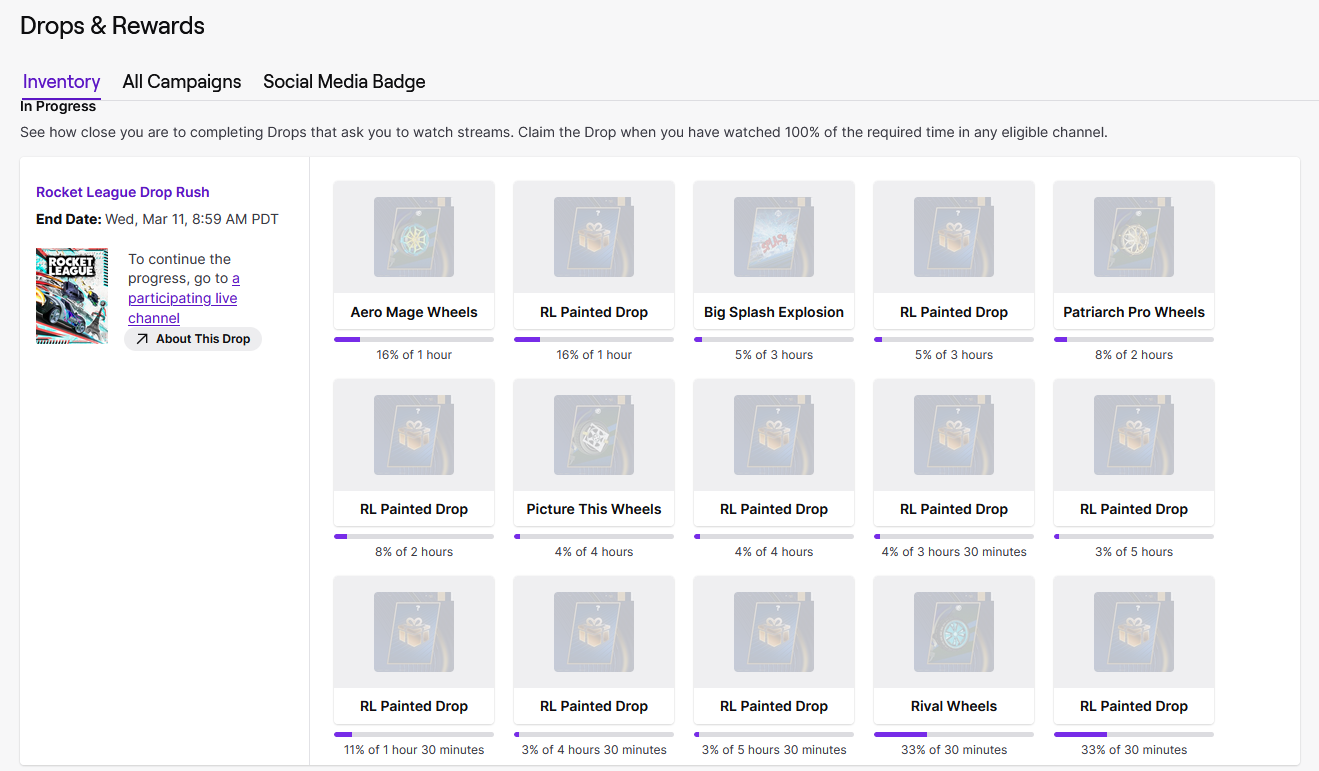Select the Aero Mage Wheels drop image
The height and width of the screenshot is (771, 1319).
coord(414,237)
